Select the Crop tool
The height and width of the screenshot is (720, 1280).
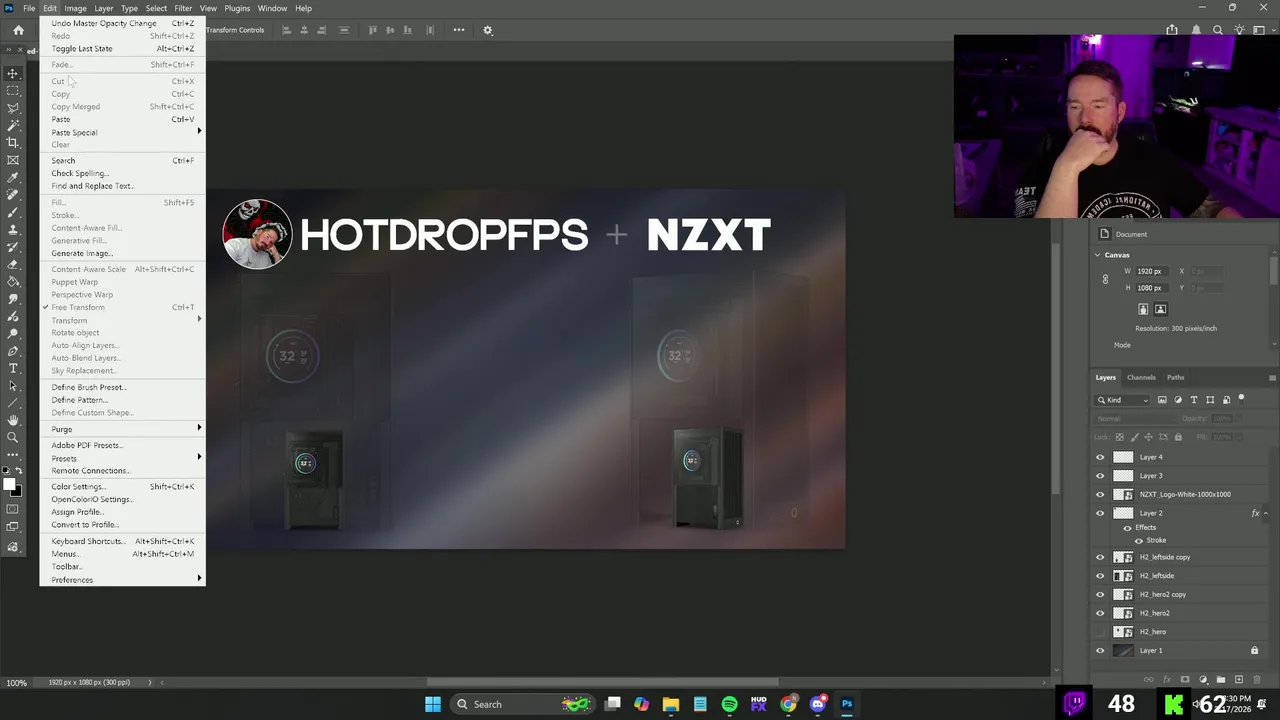pos(13,142)
